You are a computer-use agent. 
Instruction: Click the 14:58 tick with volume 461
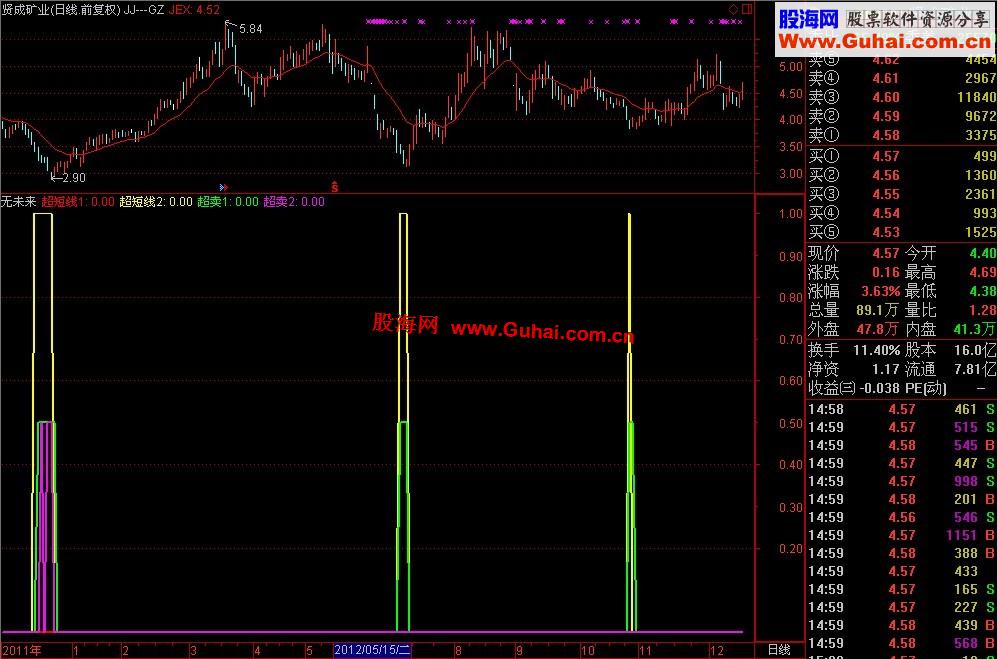click(902, 409)
